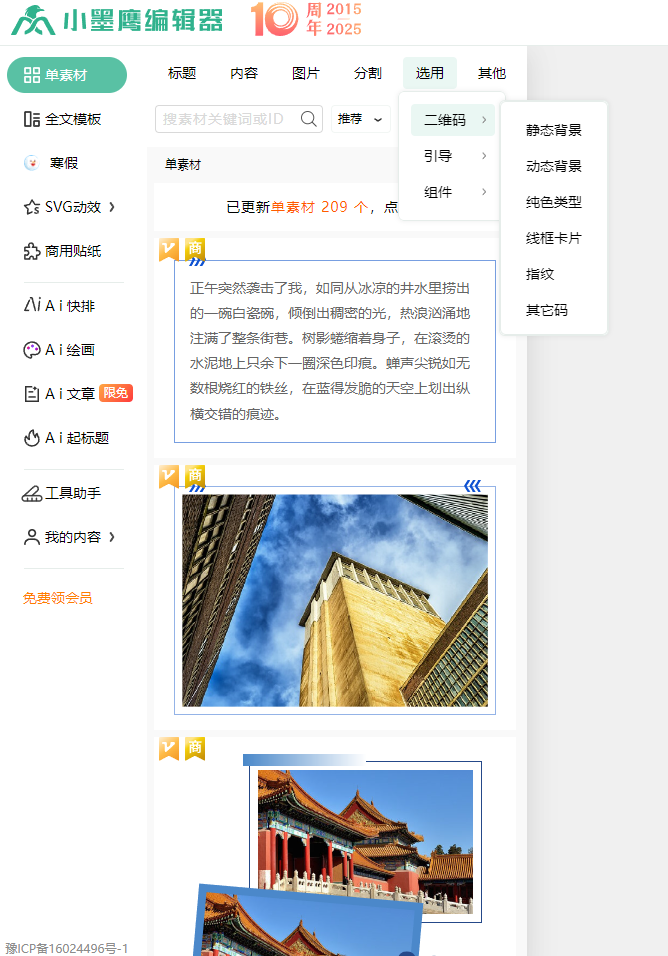This screenshot has width=668, height=956.
Task: Open the 其他 tab
Action: pyautogui.click(x=492, y=73)
